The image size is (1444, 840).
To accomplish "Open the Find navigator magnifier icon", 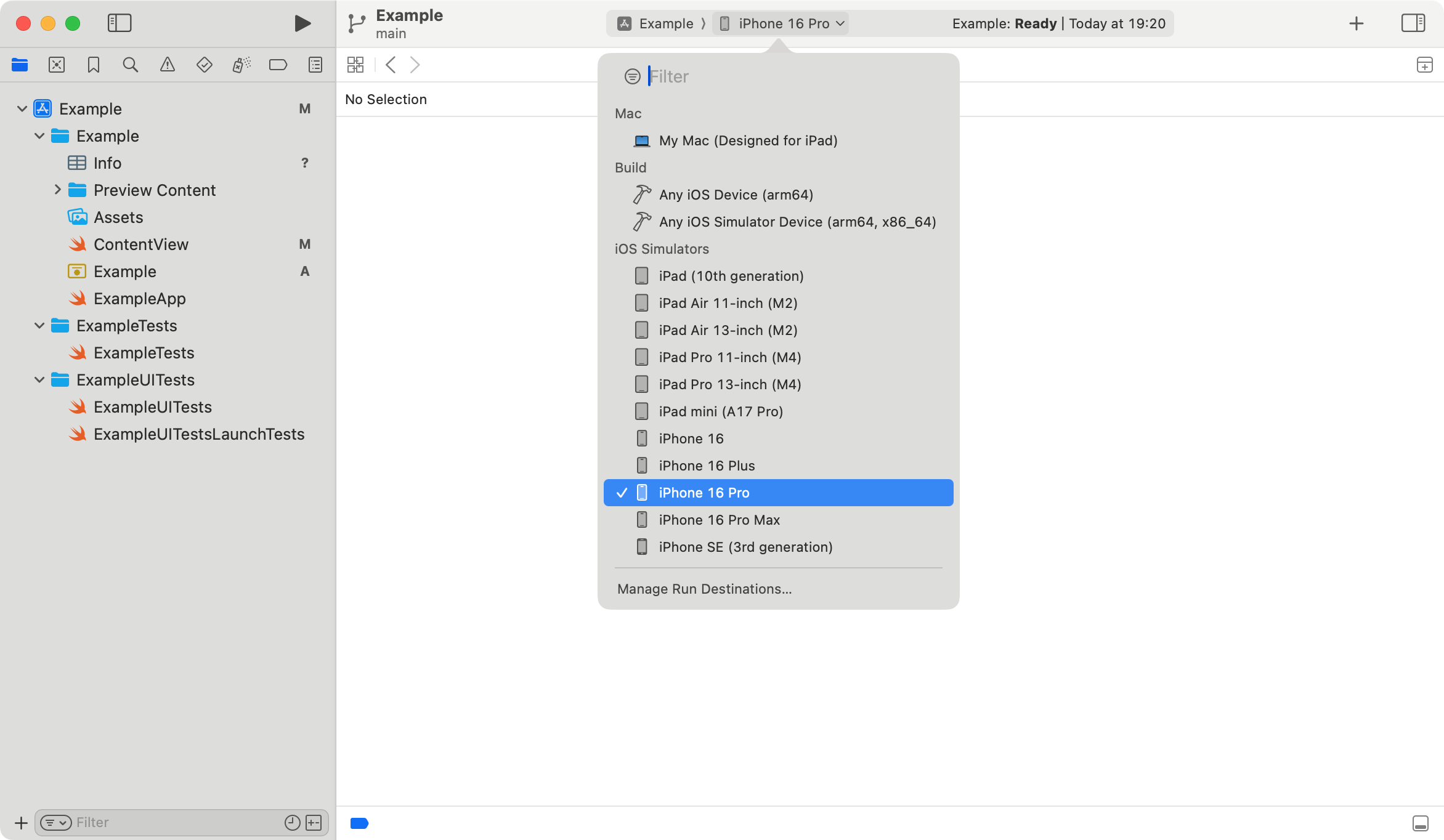I will [130, 65].
